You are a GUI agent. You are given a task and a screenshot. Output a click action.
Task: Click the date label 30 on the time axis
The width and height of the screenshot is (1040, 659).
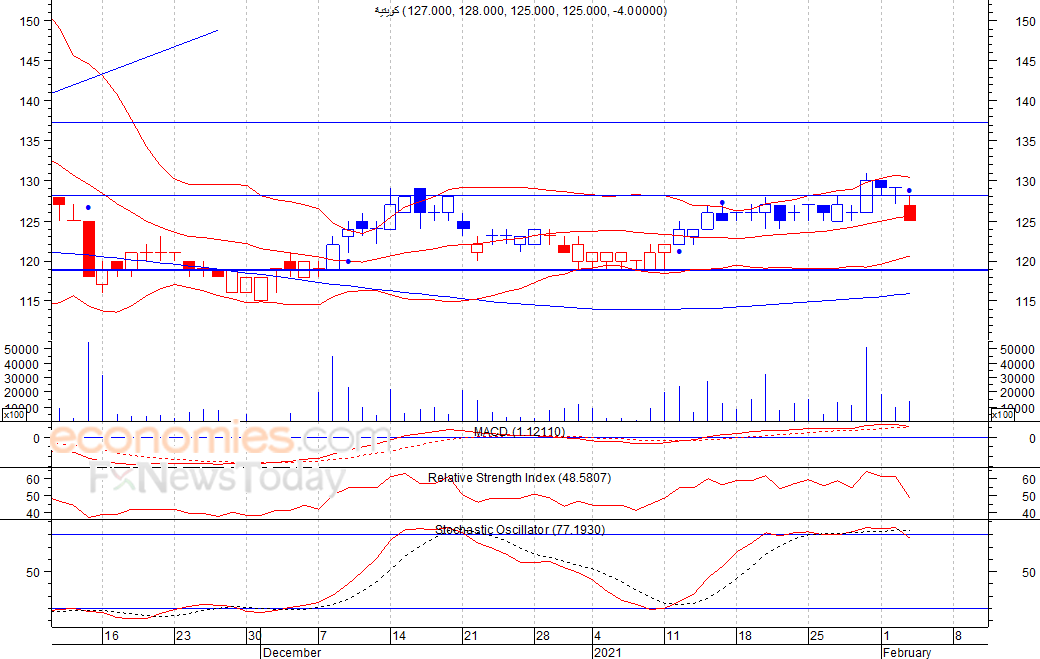pos(255,636)
